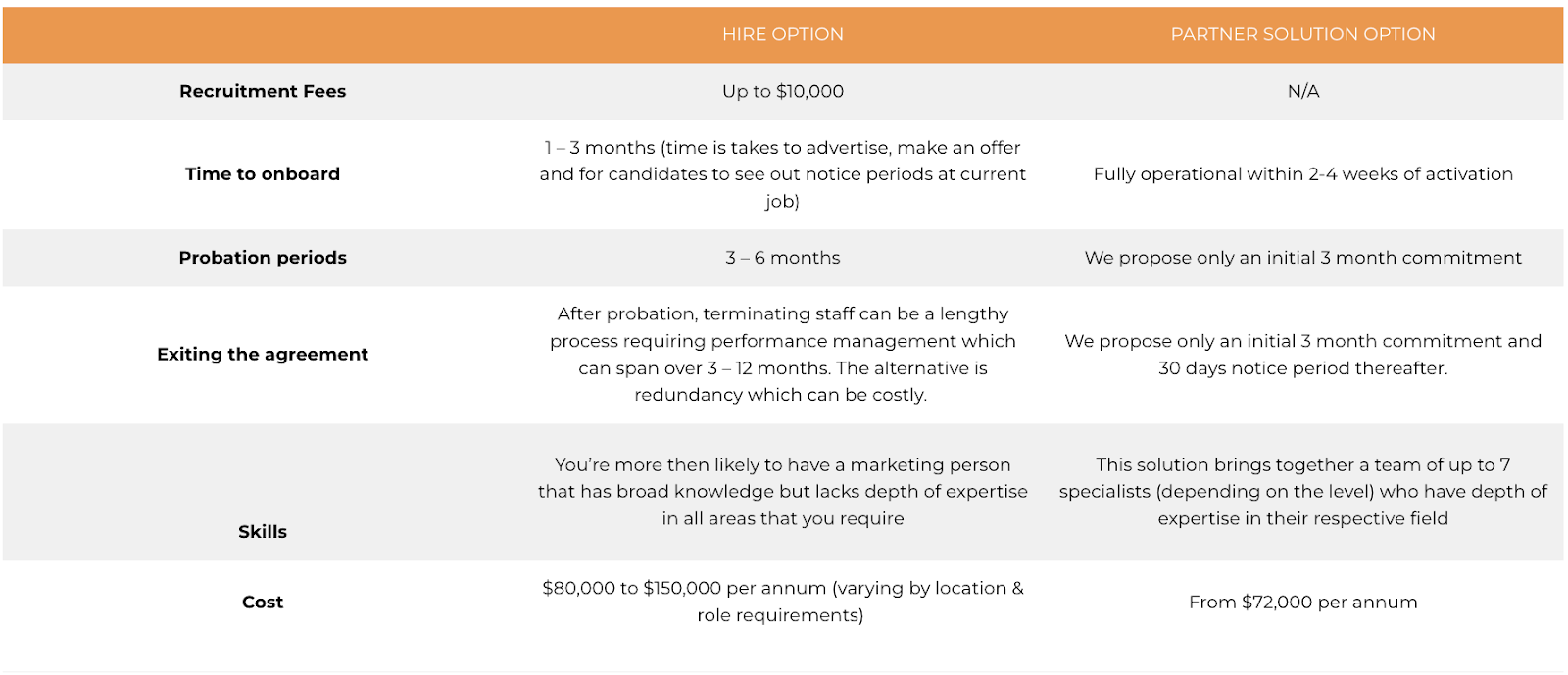Viewport: 1568px width, 675px height.
Task: Click "Fully operational within 2-4 weeks" cell
Action: pos(1302,174)
